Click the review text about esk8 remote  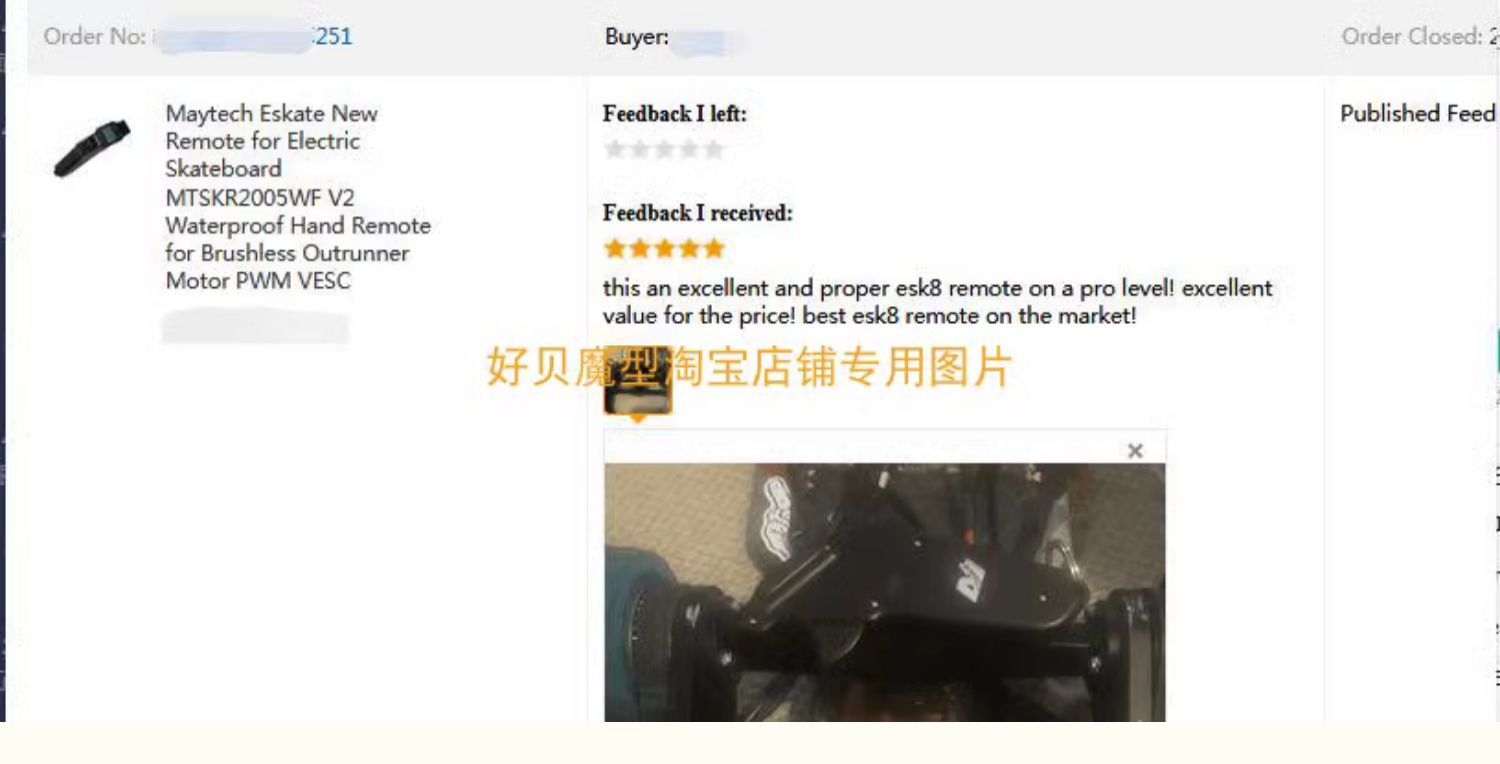937,302
